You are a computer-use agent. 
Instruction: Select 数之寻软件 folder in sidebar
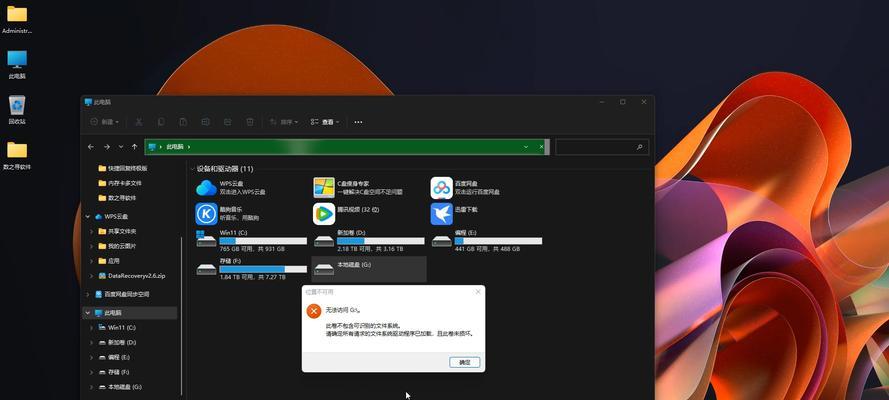tap(117, 198)
